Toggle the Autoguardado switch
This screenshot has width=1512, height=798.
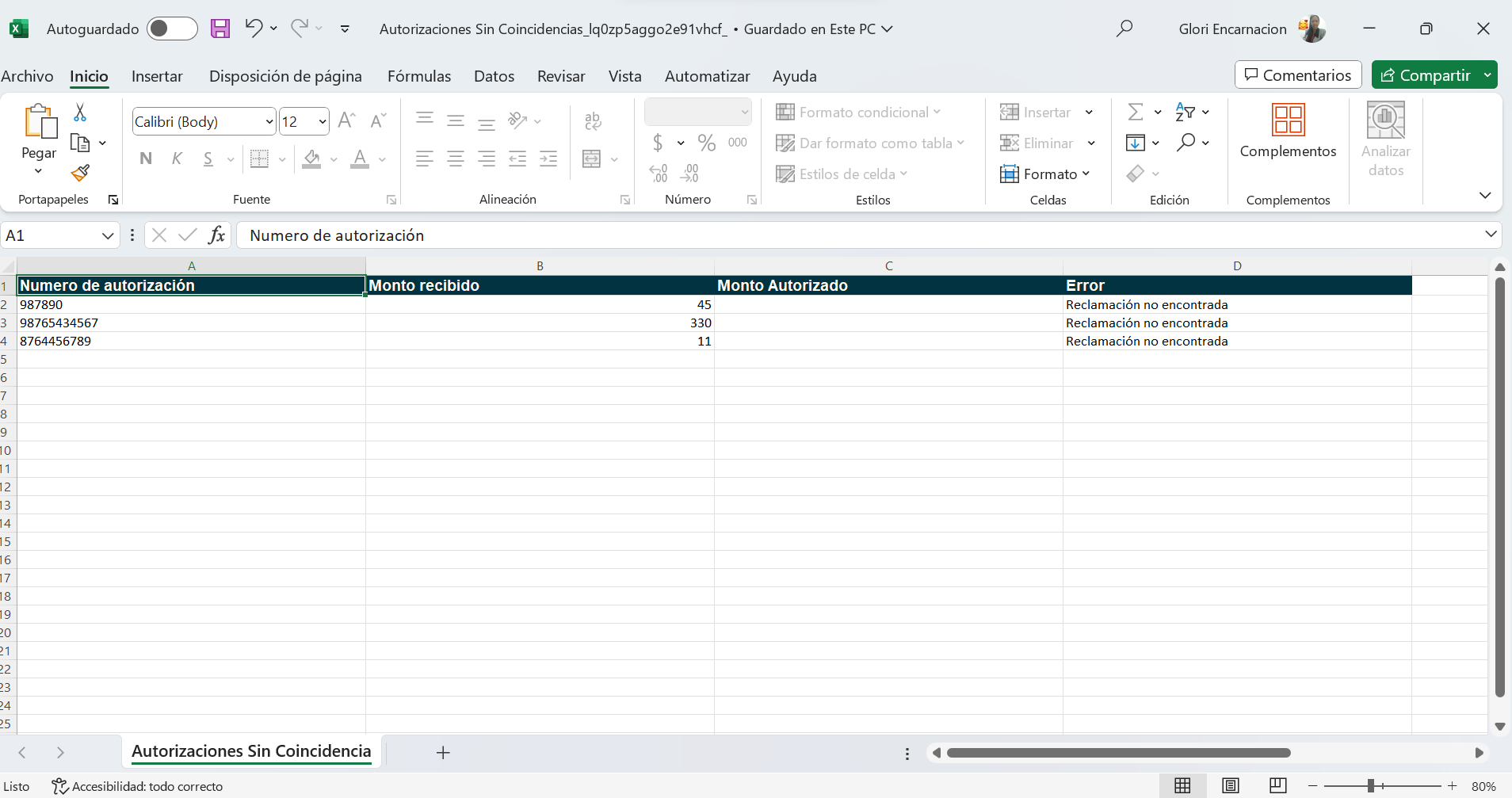point(172,29)
